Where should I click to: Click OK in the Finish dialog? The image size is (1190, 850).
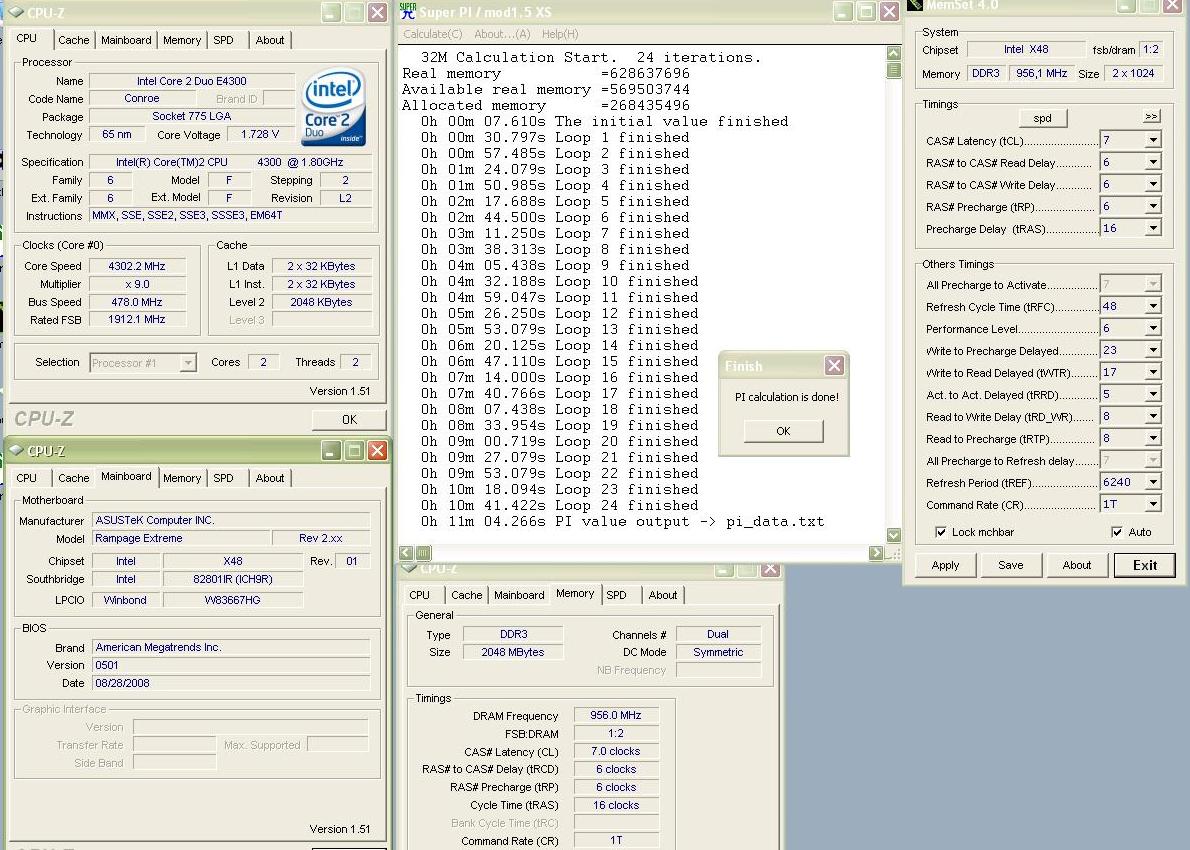[x=783, y=431]
